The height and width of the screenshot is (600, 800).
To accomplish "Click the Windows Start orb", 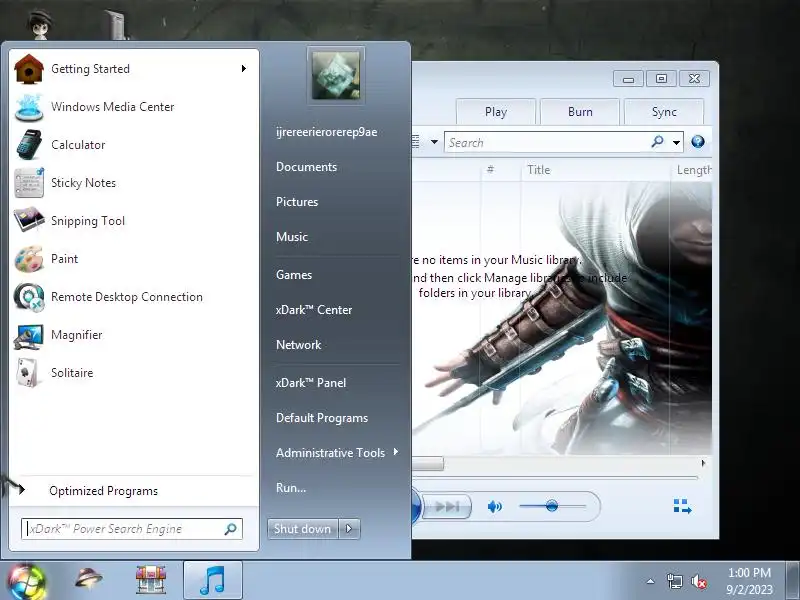I will (x=27, y=582).
